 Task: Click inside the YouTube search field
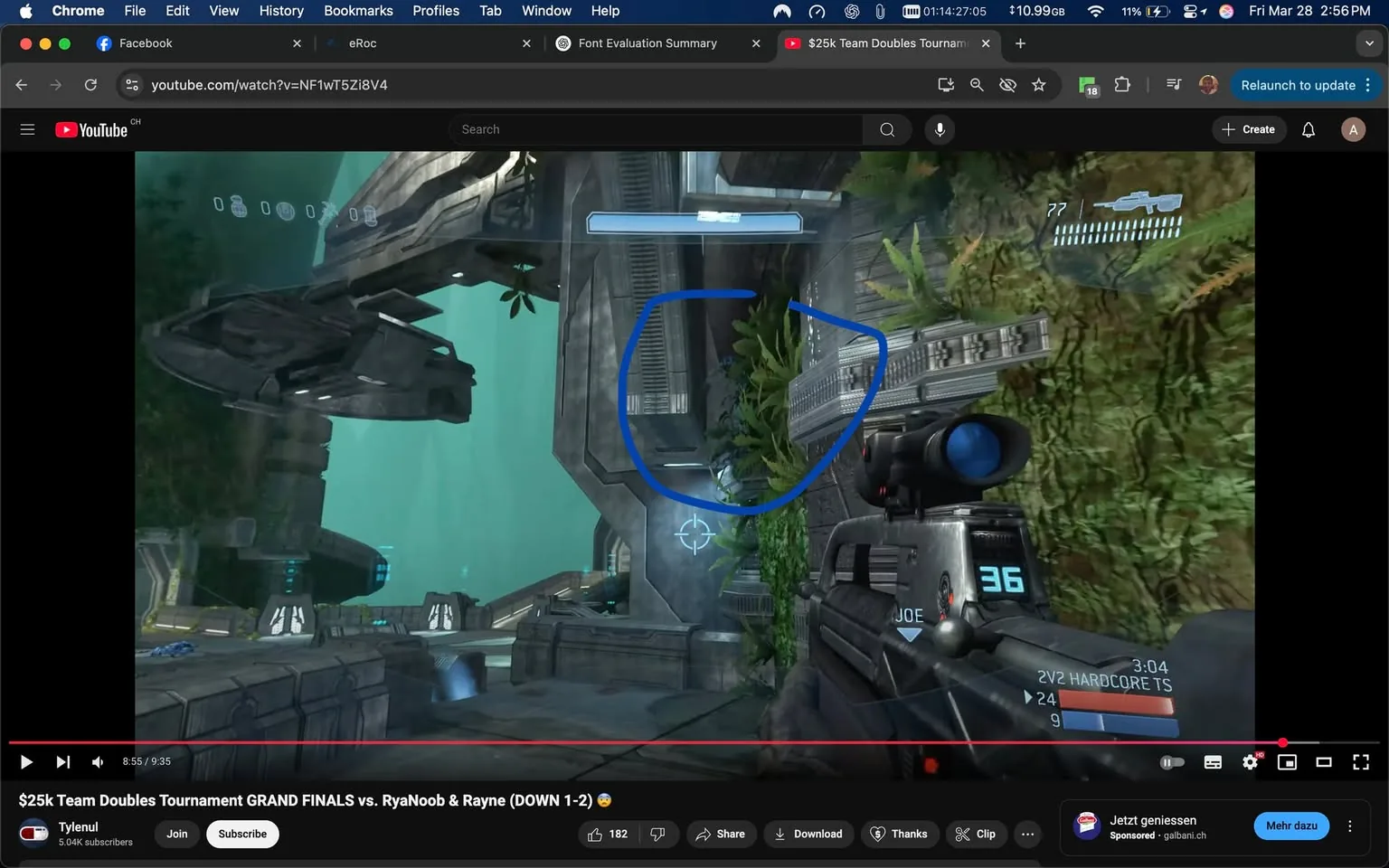point(656,128)
